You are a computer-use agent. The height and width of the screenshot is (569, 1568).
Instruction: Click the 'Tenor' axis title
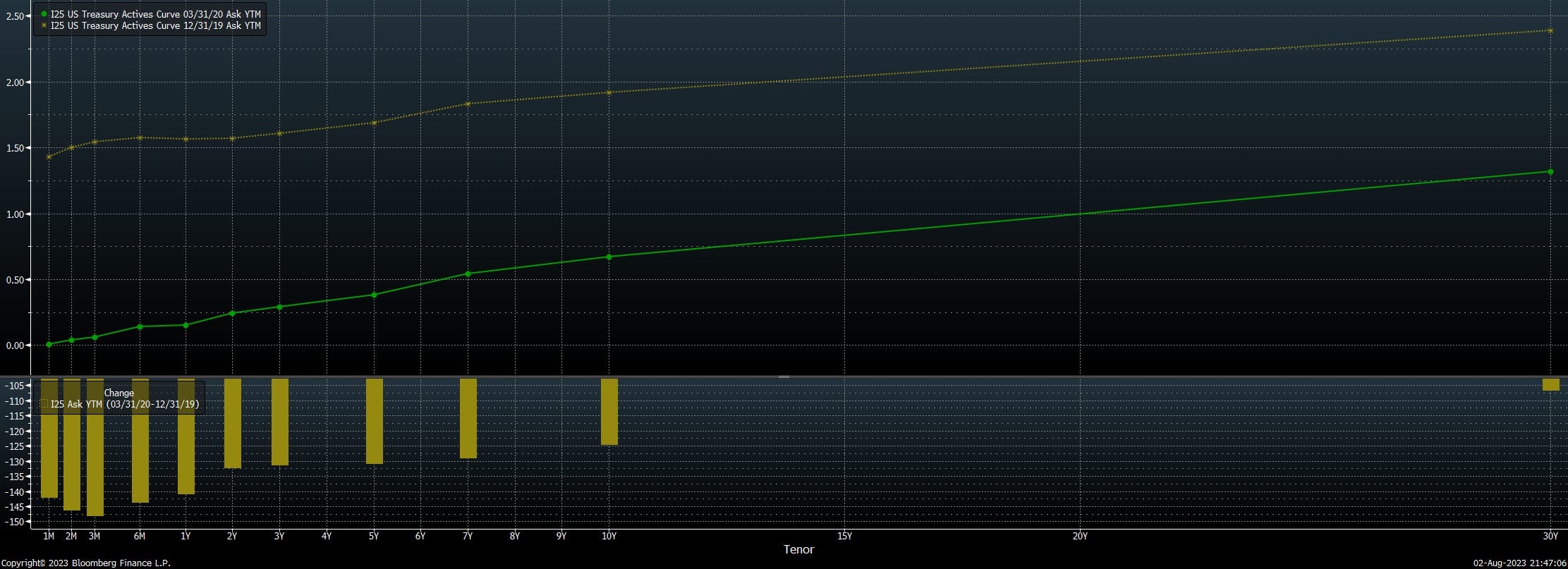[x=798, y=549]
